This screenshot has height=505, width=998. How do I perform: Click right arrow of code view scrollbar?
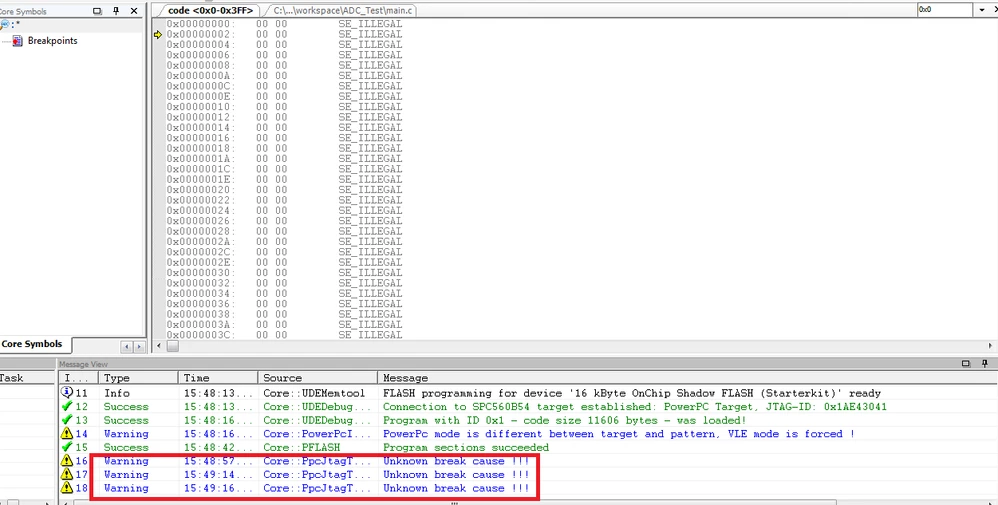pos(990,346)
